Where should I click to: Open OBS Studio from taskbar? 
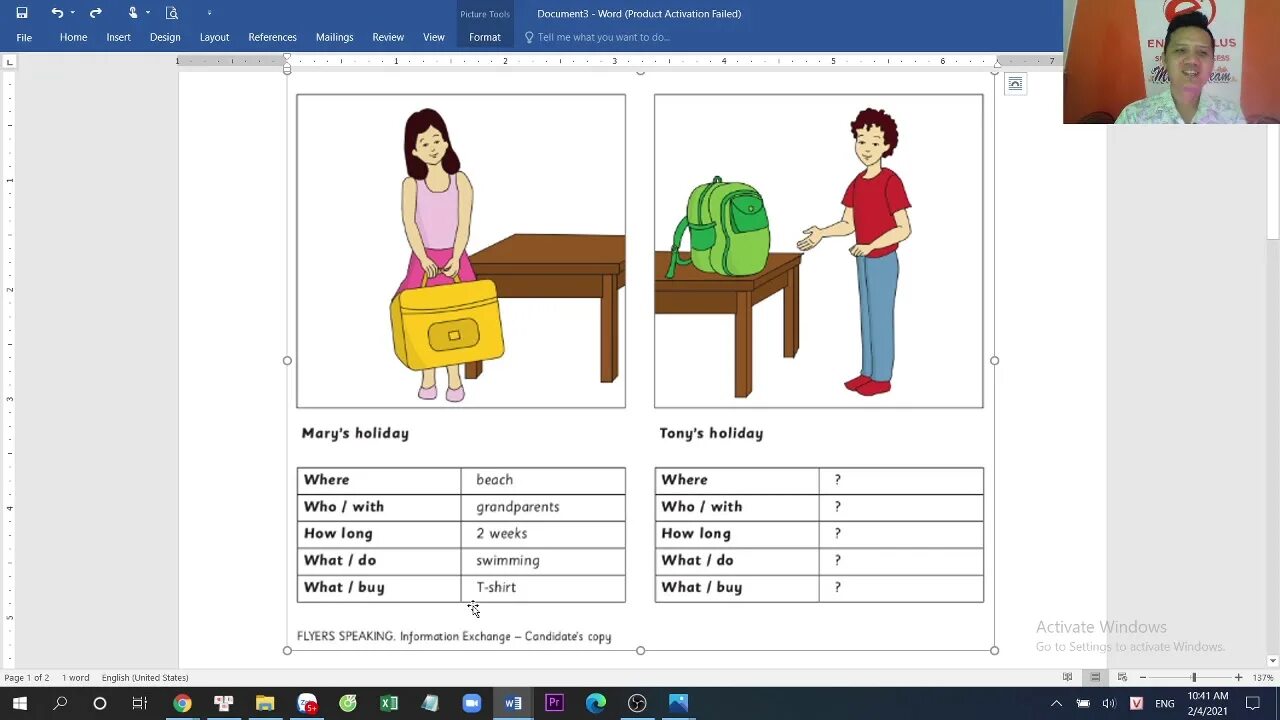637,704
